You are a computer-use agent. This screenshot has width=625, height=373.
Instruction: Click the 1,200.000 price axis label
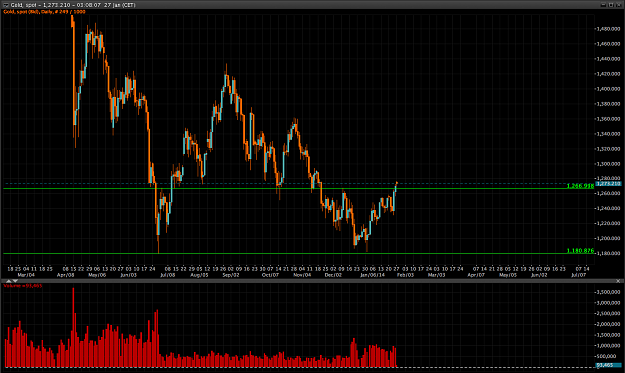609,238
